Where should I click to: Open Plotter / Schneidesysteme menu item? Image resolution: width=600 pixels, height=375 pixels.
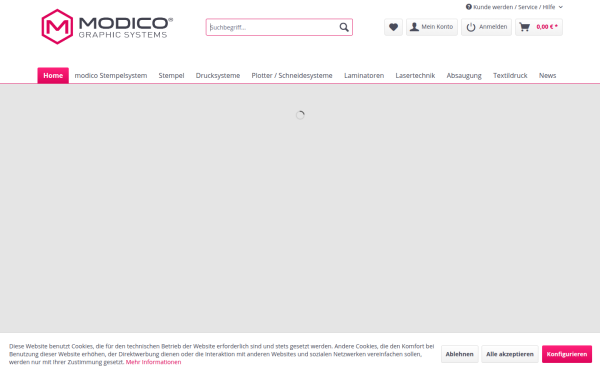coord(292,75)
